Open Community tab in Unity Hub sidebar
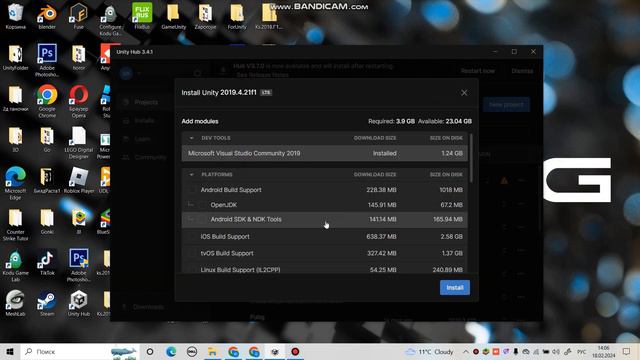Image resolution: width=640 pixels, height=360 pixels. point(145,157)
